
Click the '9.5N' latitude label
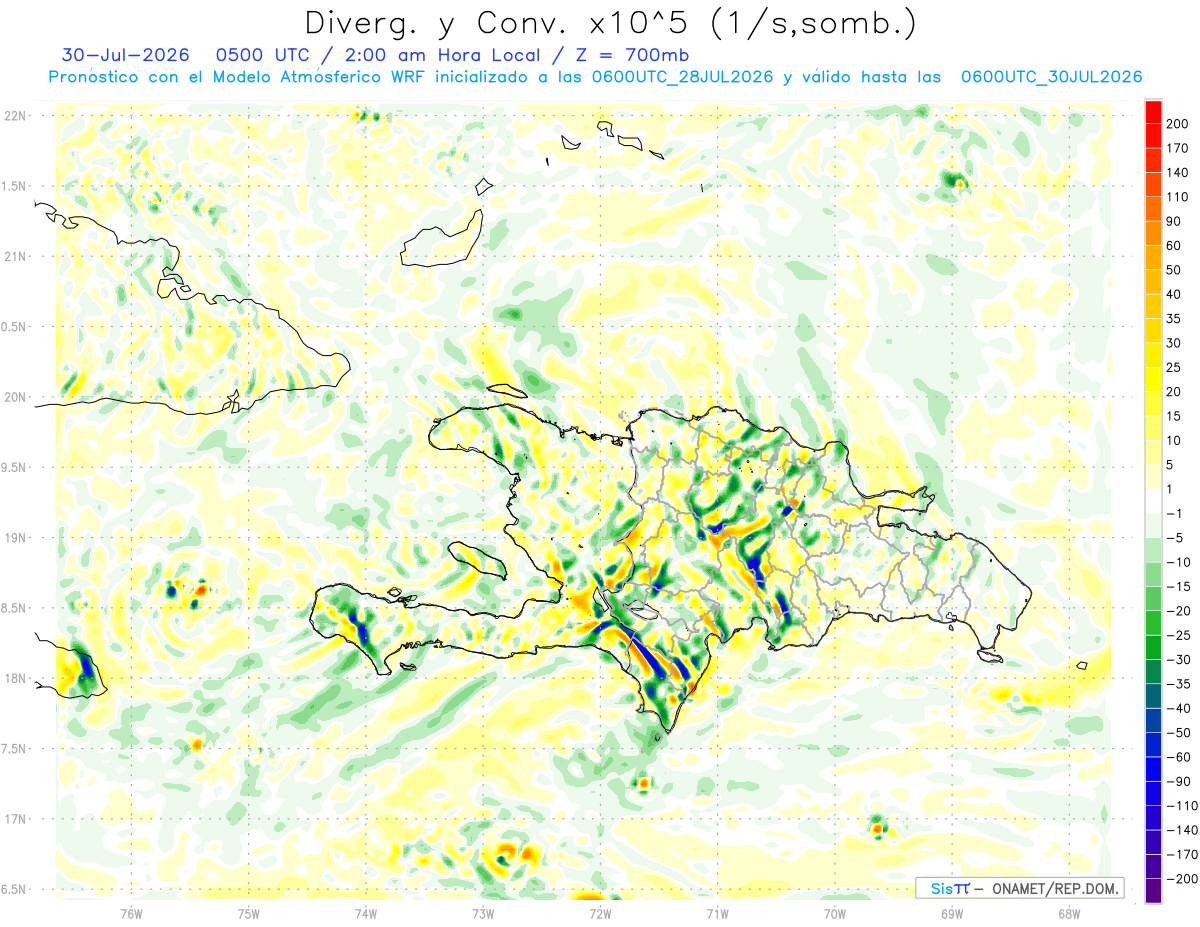click(x=14, y=468)
